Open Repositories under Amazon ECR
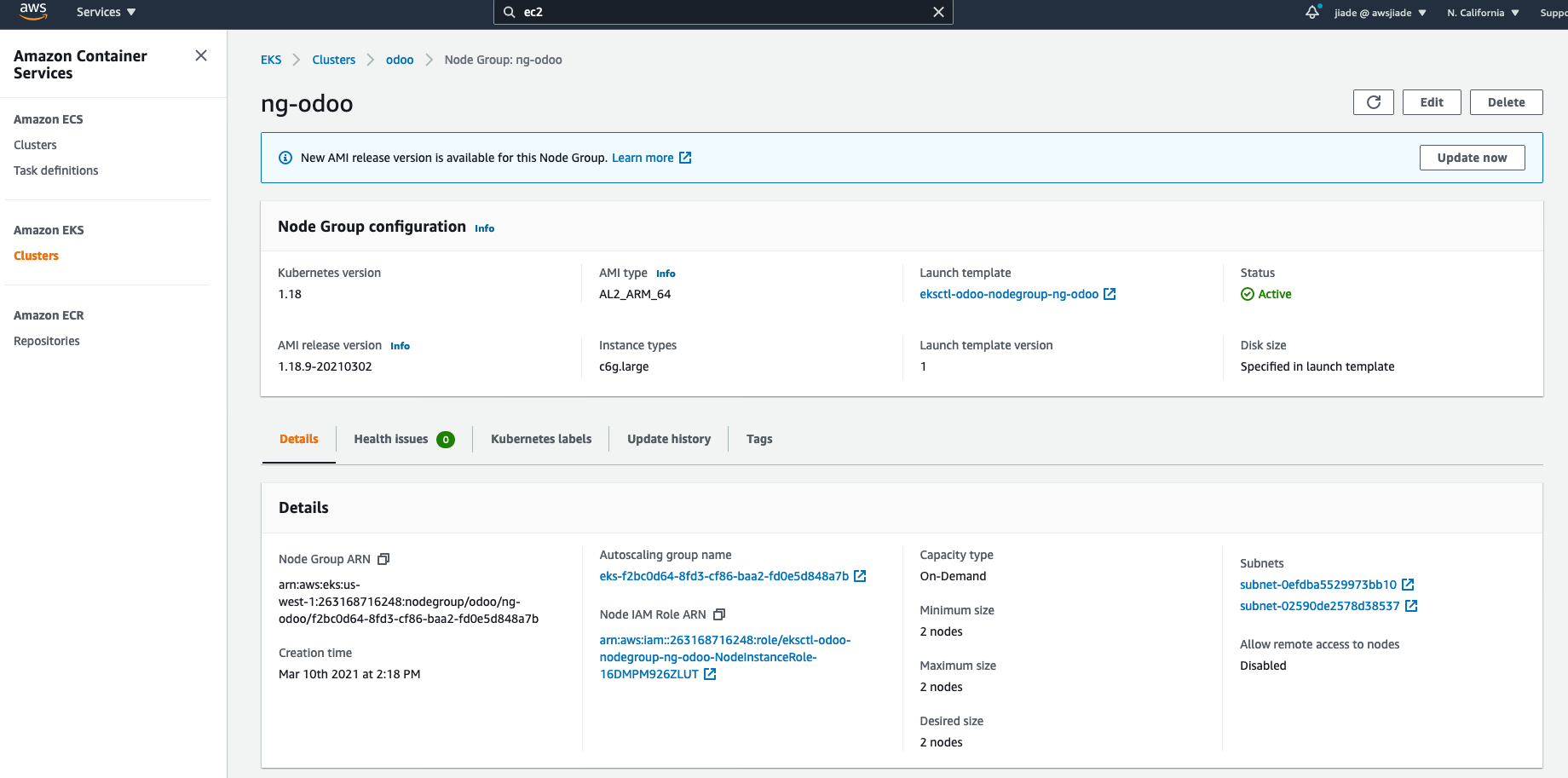This screenshot has height=778, width=1568. click(47, 341)
